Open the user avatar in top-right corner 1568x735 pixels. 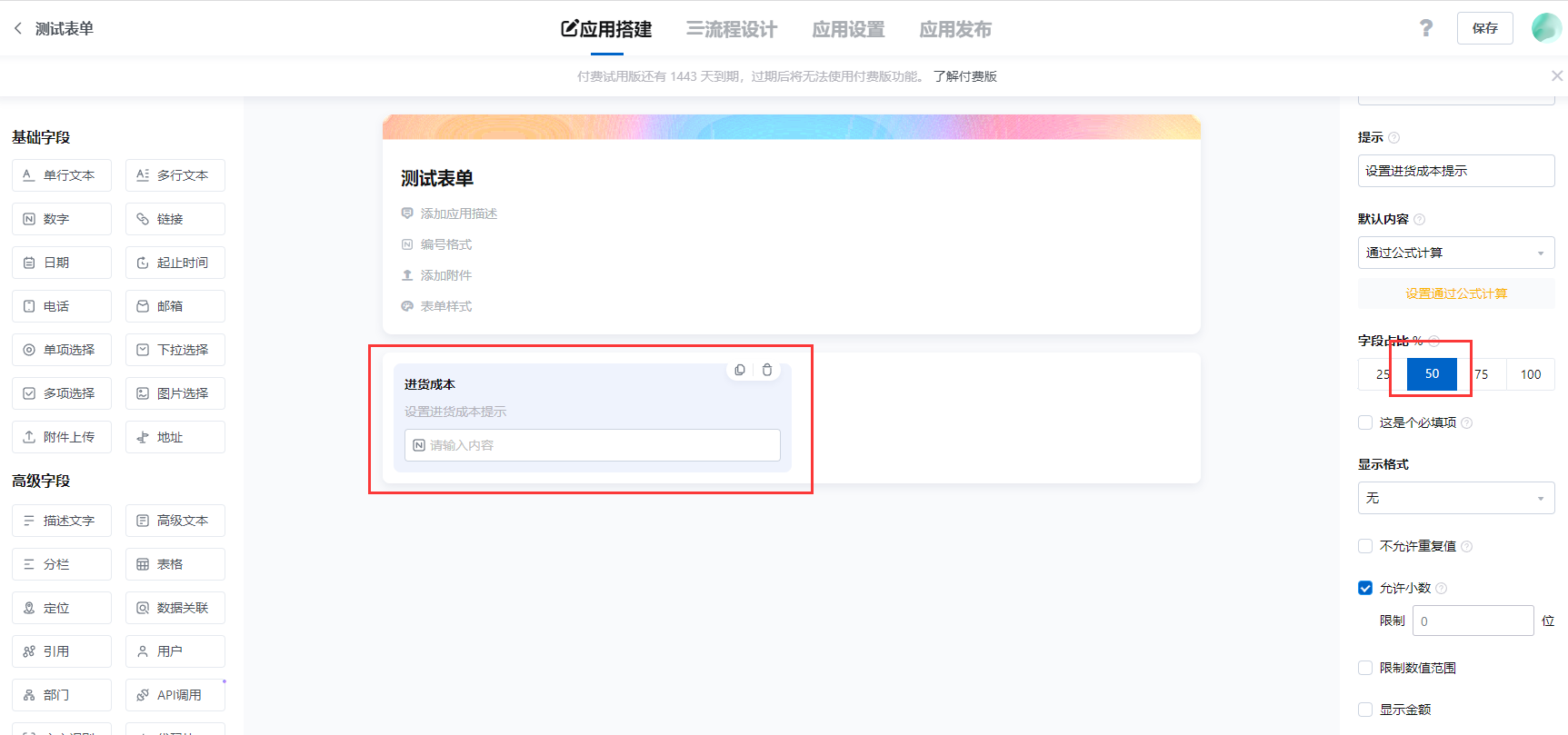[1545, 28]
